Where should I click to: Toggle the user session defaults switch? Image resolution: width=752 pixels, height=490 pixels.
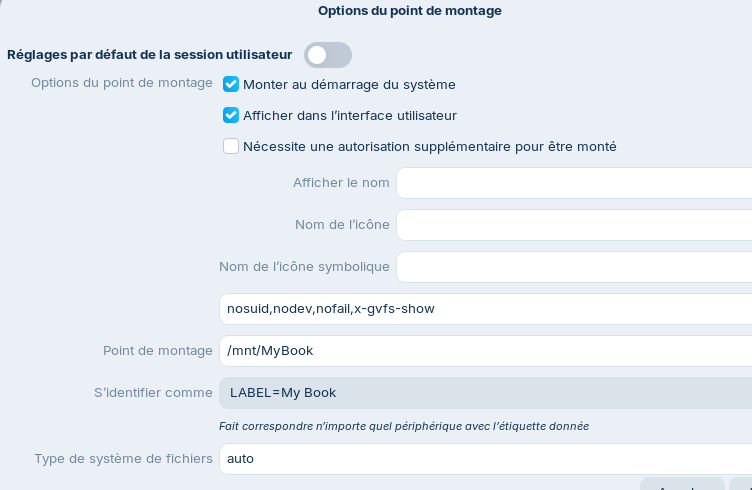(x=328, y=55)
